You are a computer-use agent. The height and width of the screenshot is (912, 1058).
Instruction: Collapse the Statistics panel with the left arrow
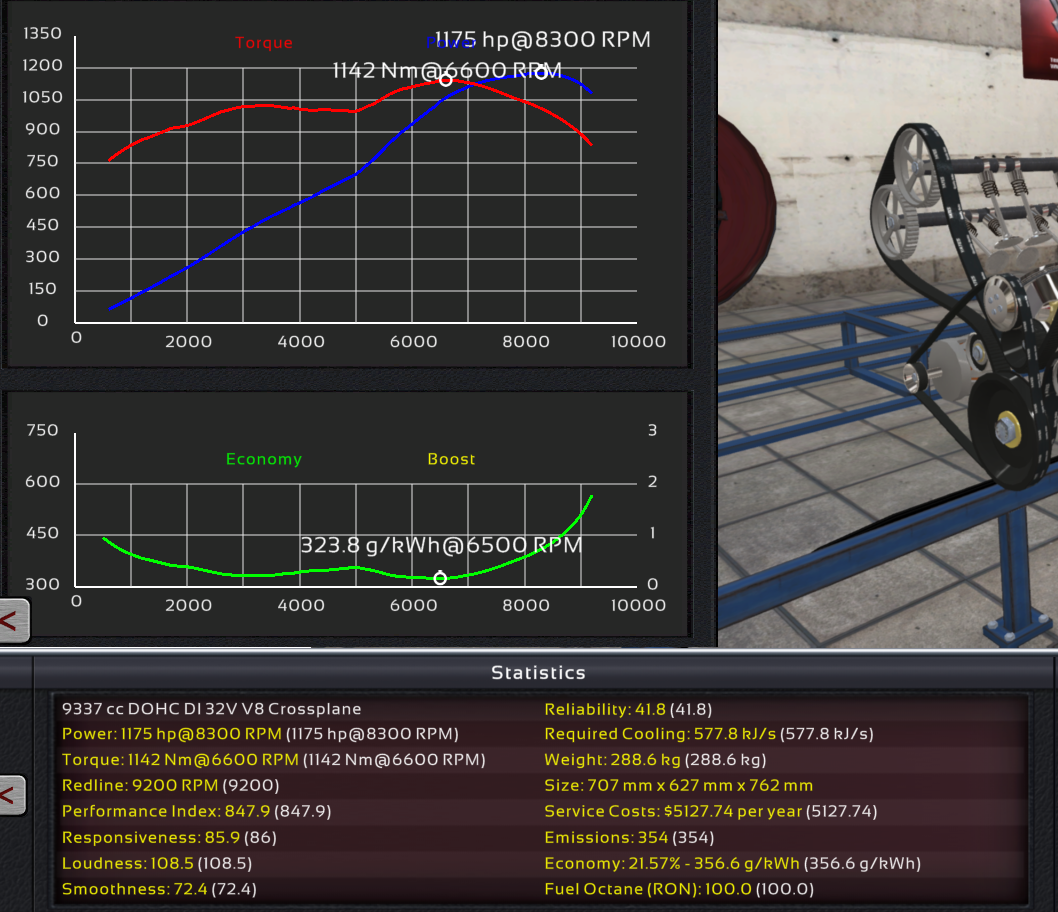[x=12, y=795]
